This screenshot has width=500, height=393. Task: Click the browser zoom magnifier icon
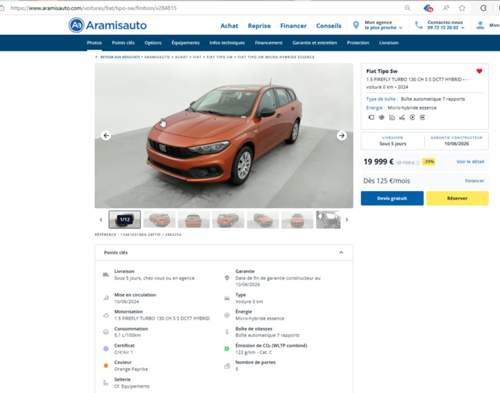pos(407,8)
